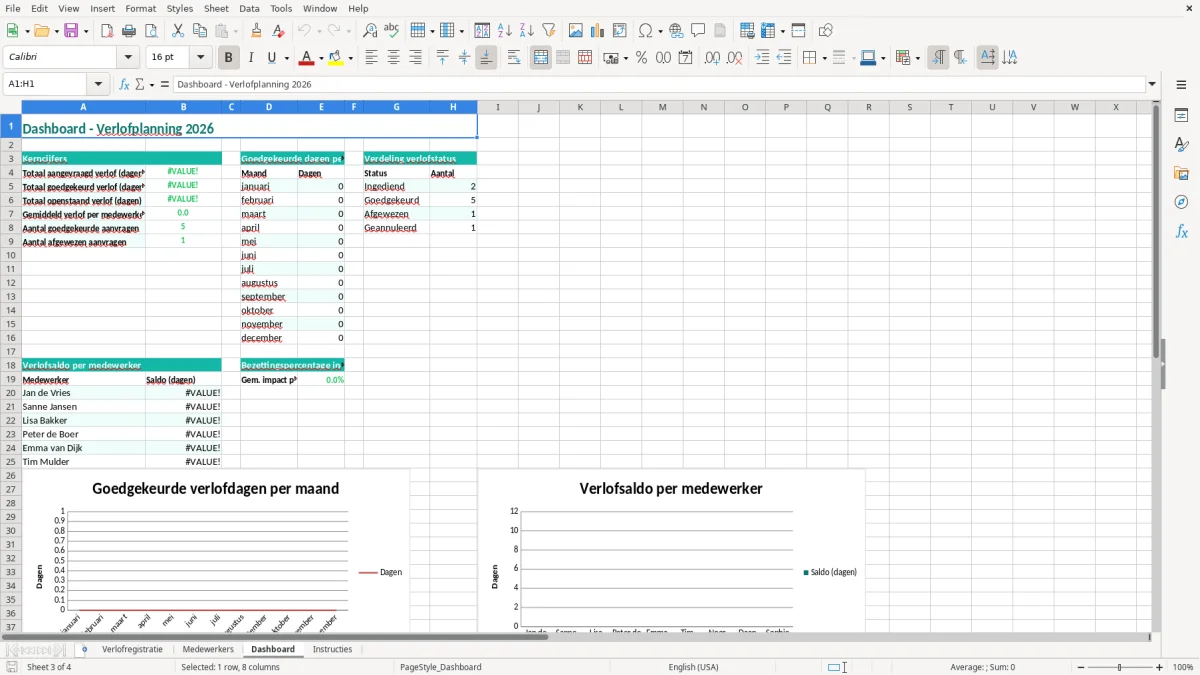Screen dimensions: 1200x675
Task: Click Define Print Area icon
Action: (x=747, y=31)
